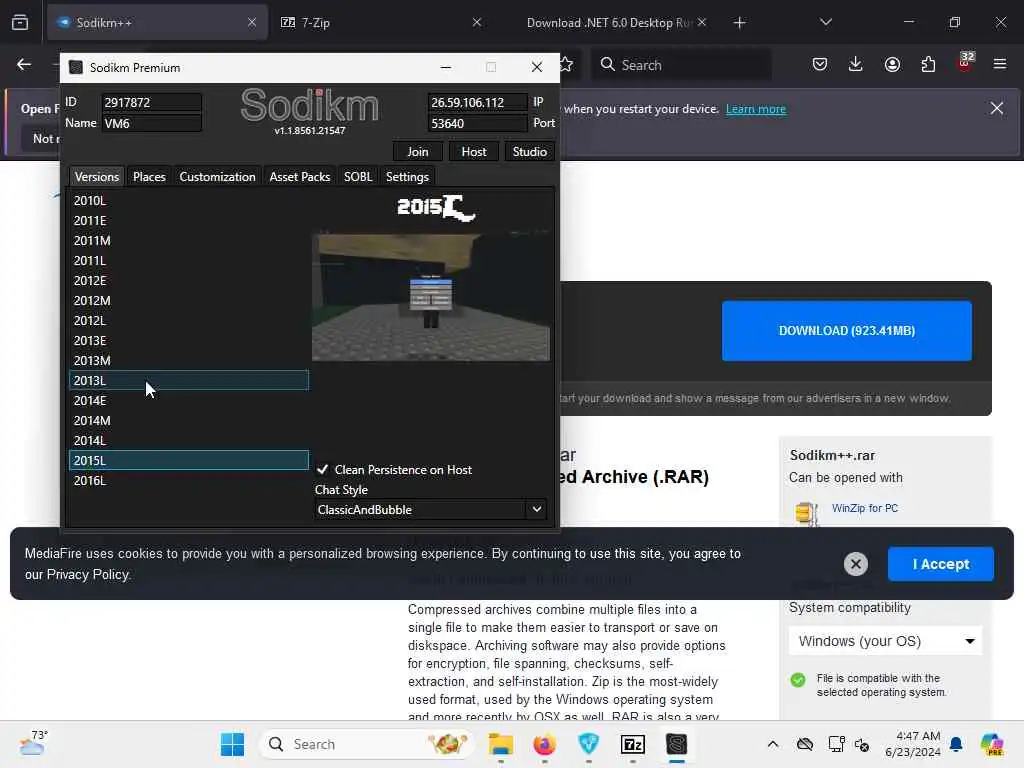
Task: Click the Studio button
Action: [x=530, y=152]
